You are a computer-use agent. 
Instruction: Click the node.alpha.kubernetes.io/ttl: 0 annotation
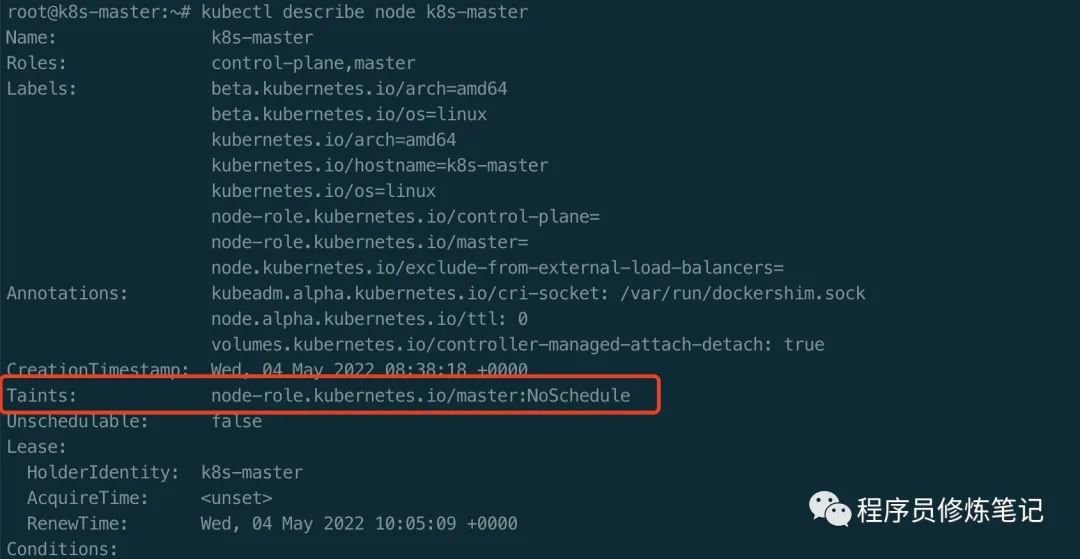pyautogui.click(x=369, y=318)
